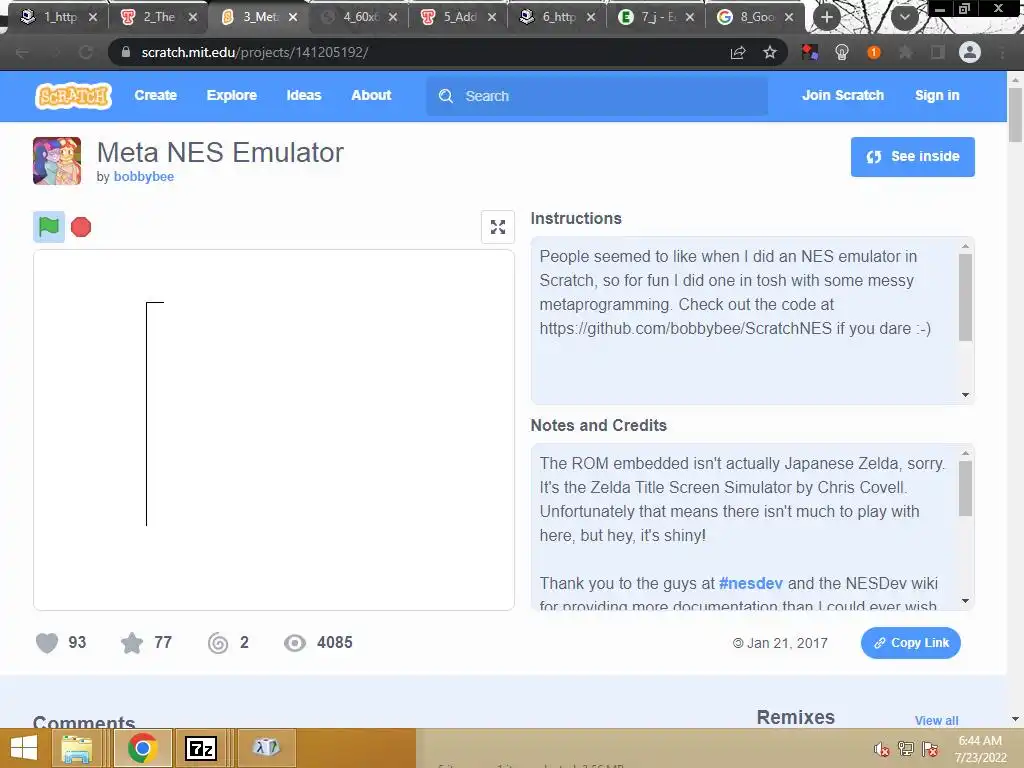Love this project via heart icon
Image resolution: width=1024 pixels, height=768 pixels.
(x=47, y=643)
